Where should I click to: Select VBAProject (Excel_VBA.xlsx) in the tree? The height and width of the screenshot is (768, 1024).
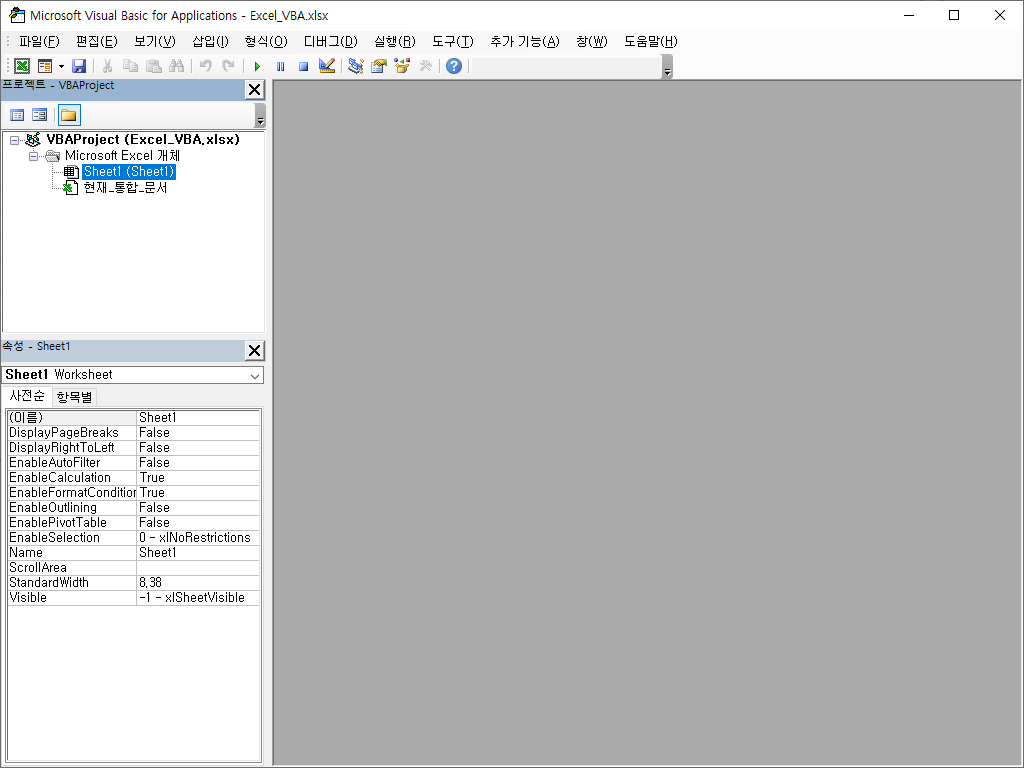[143, 140]
